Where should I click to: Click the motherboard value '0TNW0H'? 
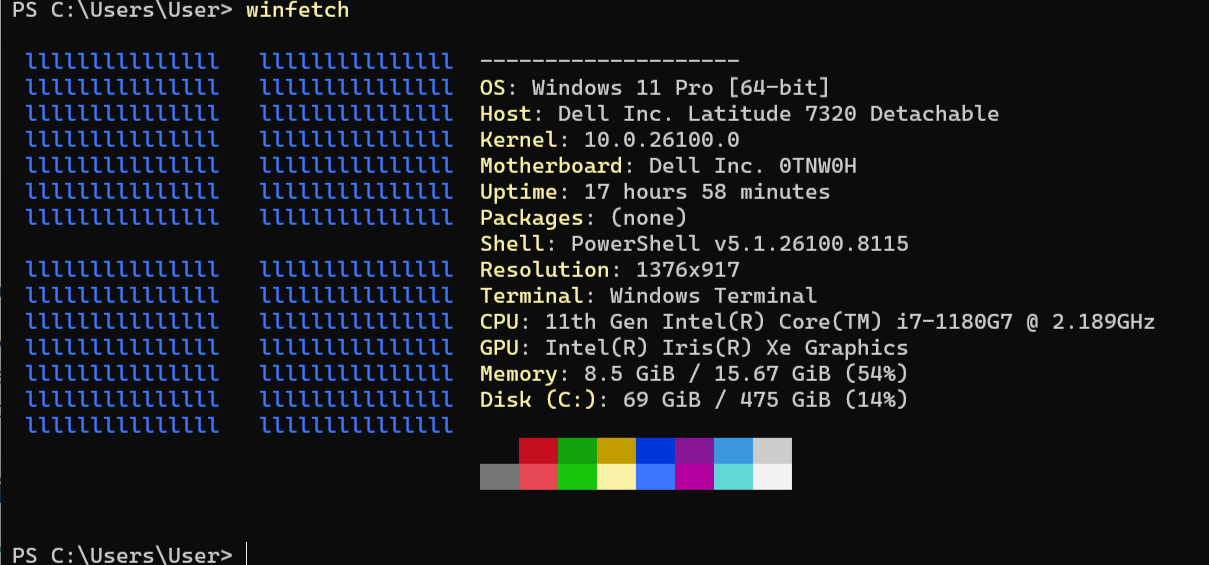(817, 166)
